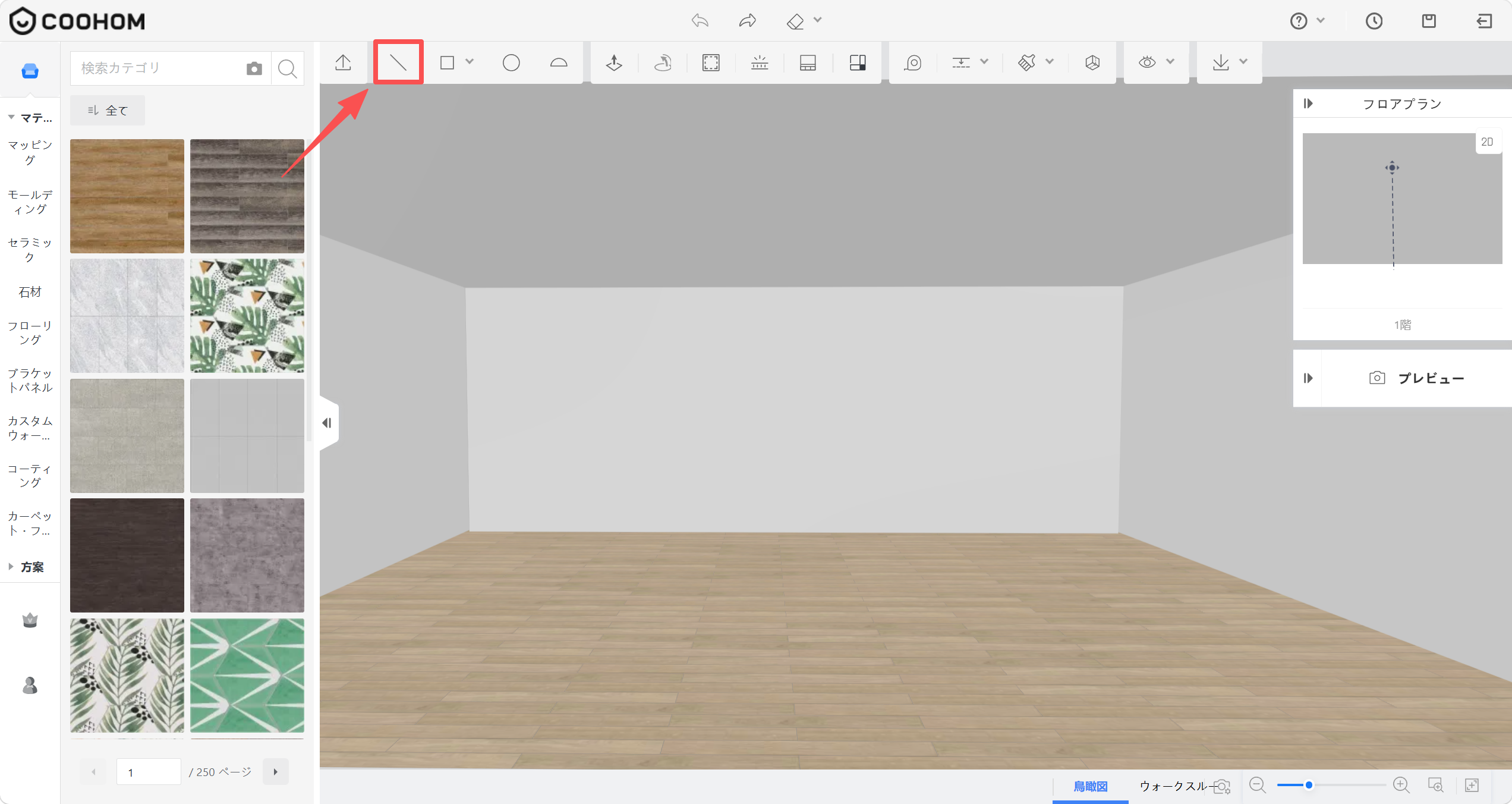Click the zoom slider handle

coord(1308,786)
